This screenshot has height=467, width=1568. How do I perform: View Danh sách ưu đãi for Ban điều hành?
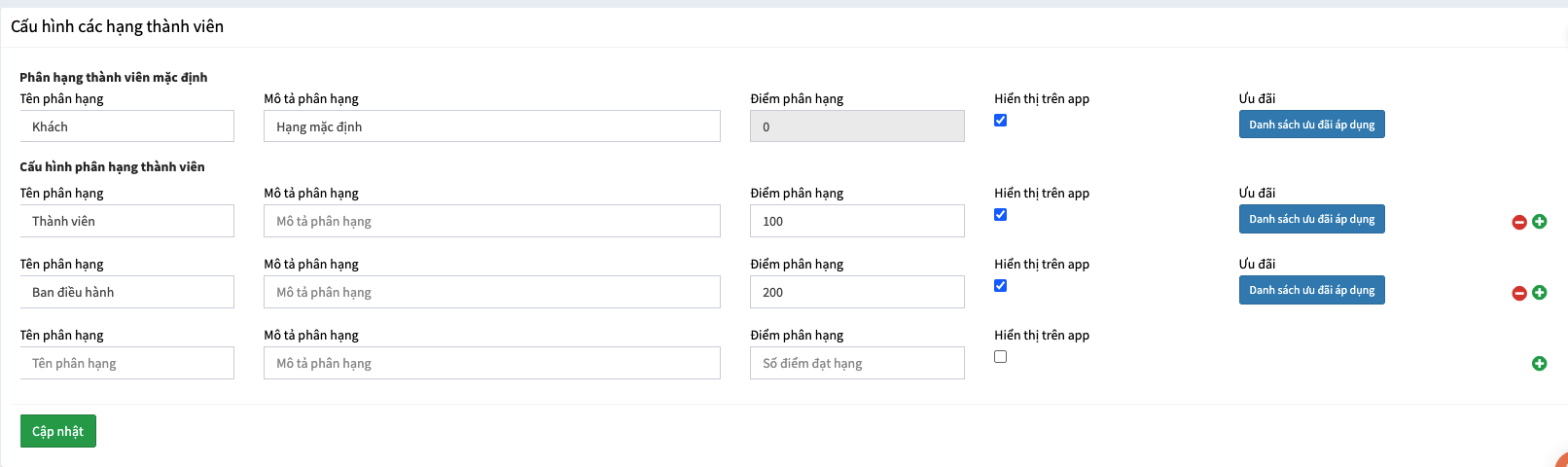(1311, 290)
